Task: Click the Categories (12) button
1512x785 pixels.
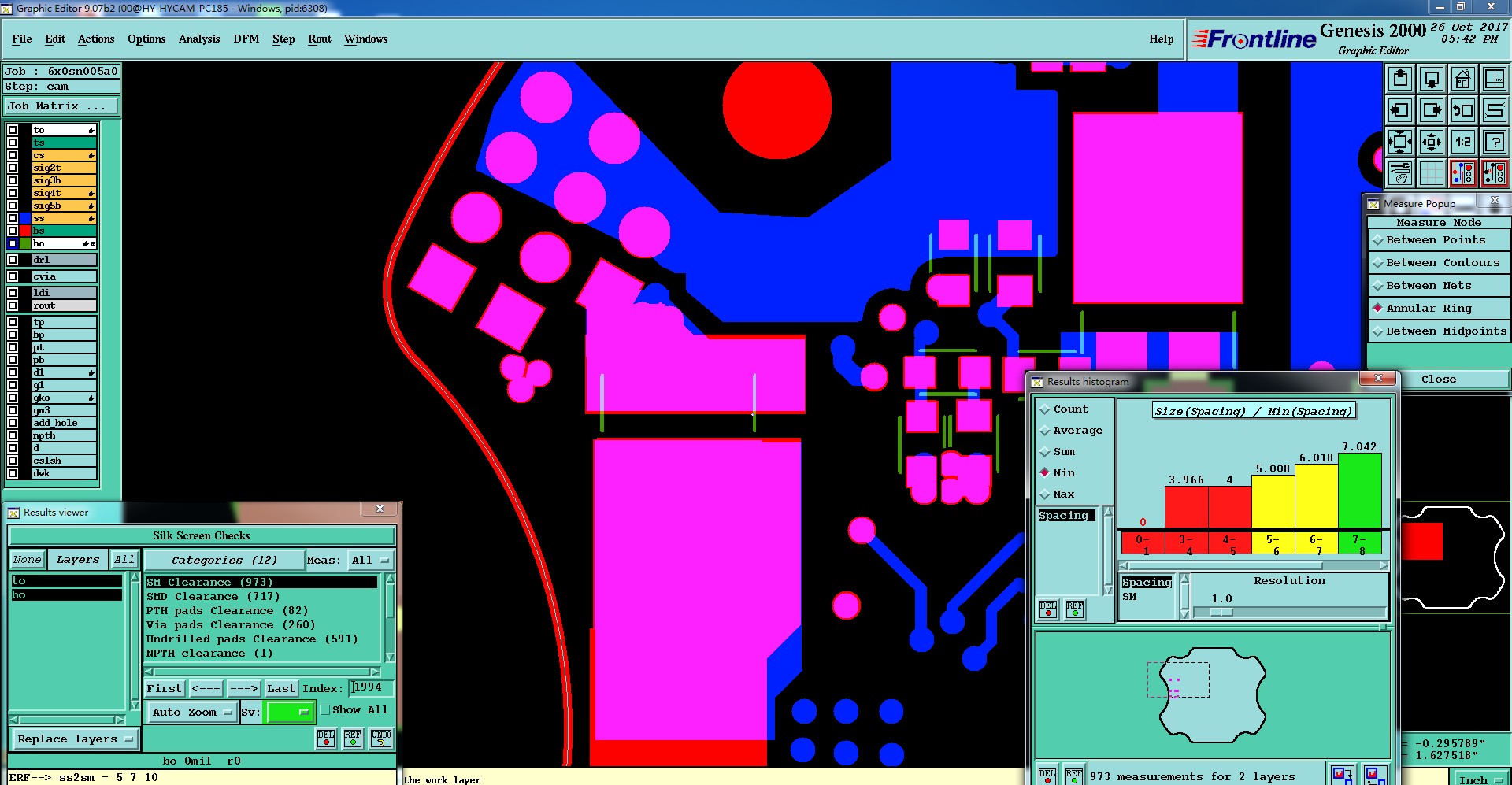Action: (224, 561)
